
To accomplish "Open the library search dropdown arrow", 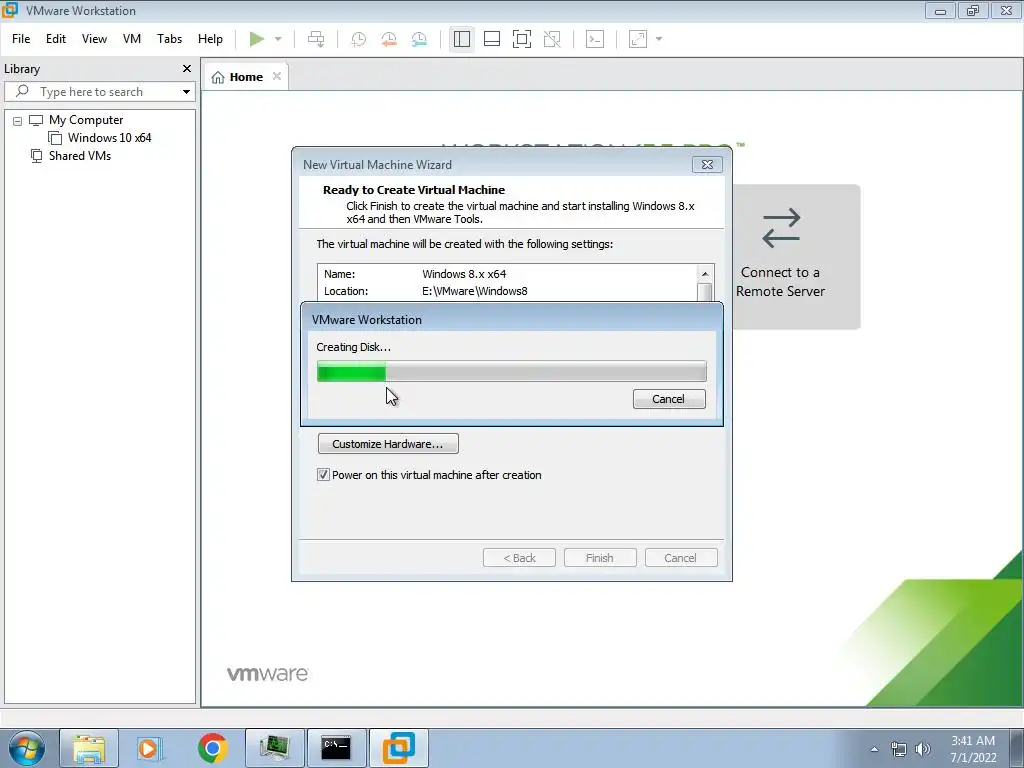I will tap(186, 91).
